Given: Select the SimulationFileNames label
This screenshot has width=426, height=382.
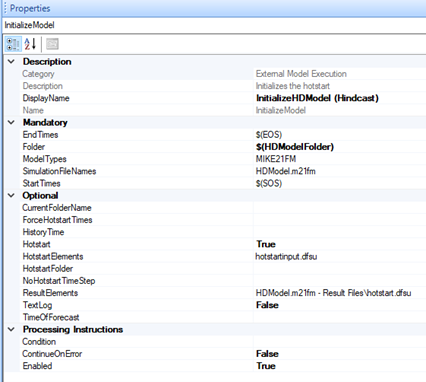Looking at the screenshot, I should click(59, 171).
